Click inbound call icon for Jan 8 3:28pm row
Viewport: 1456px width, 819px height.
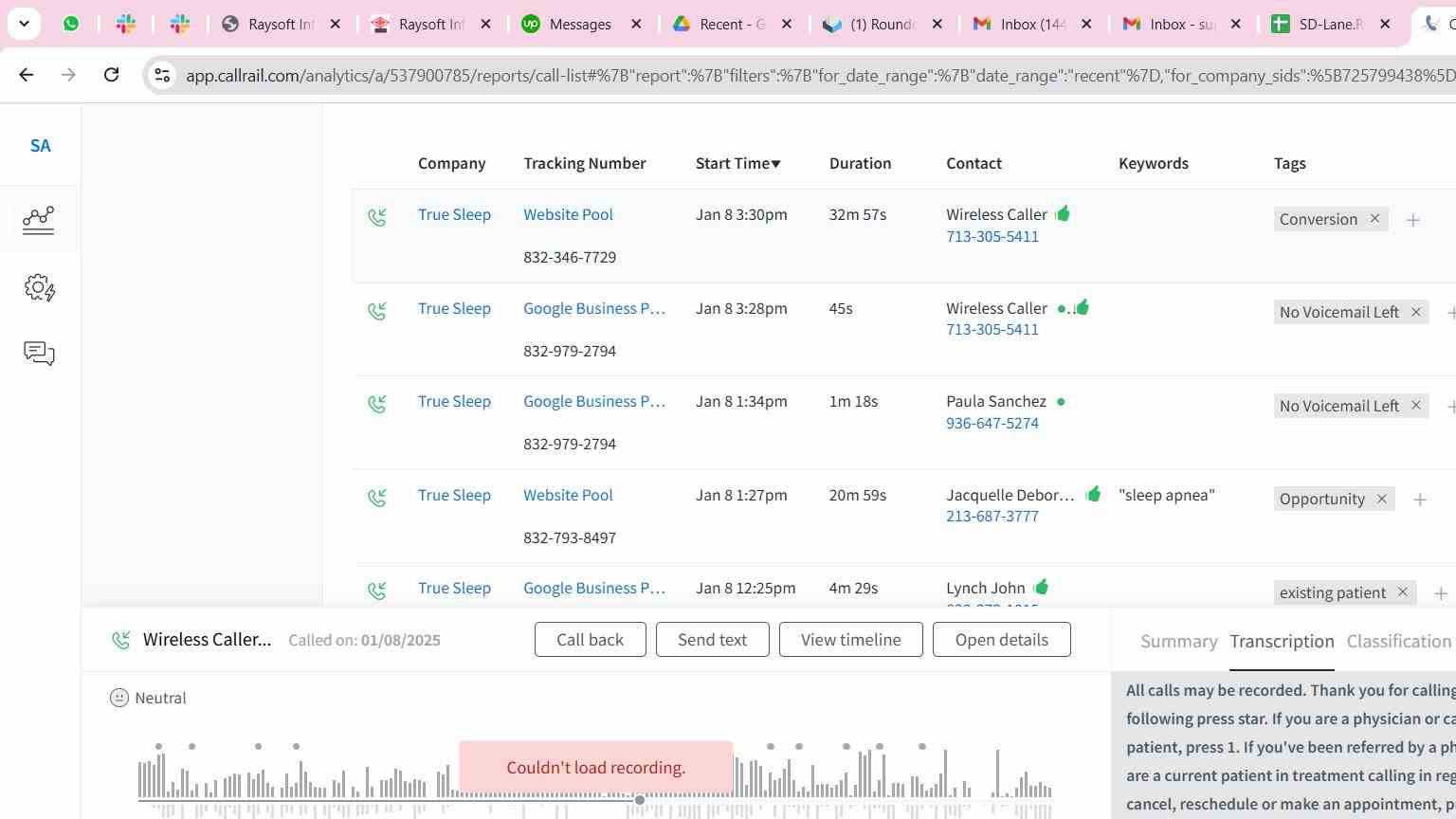pos(377,311)
